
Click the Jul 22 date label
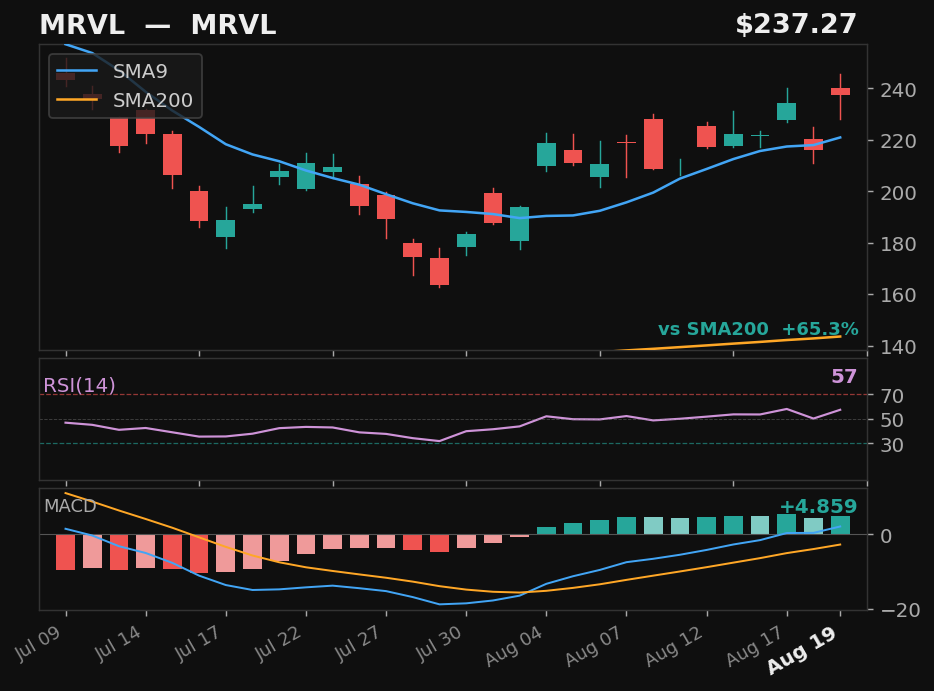[x=278, y=643]
